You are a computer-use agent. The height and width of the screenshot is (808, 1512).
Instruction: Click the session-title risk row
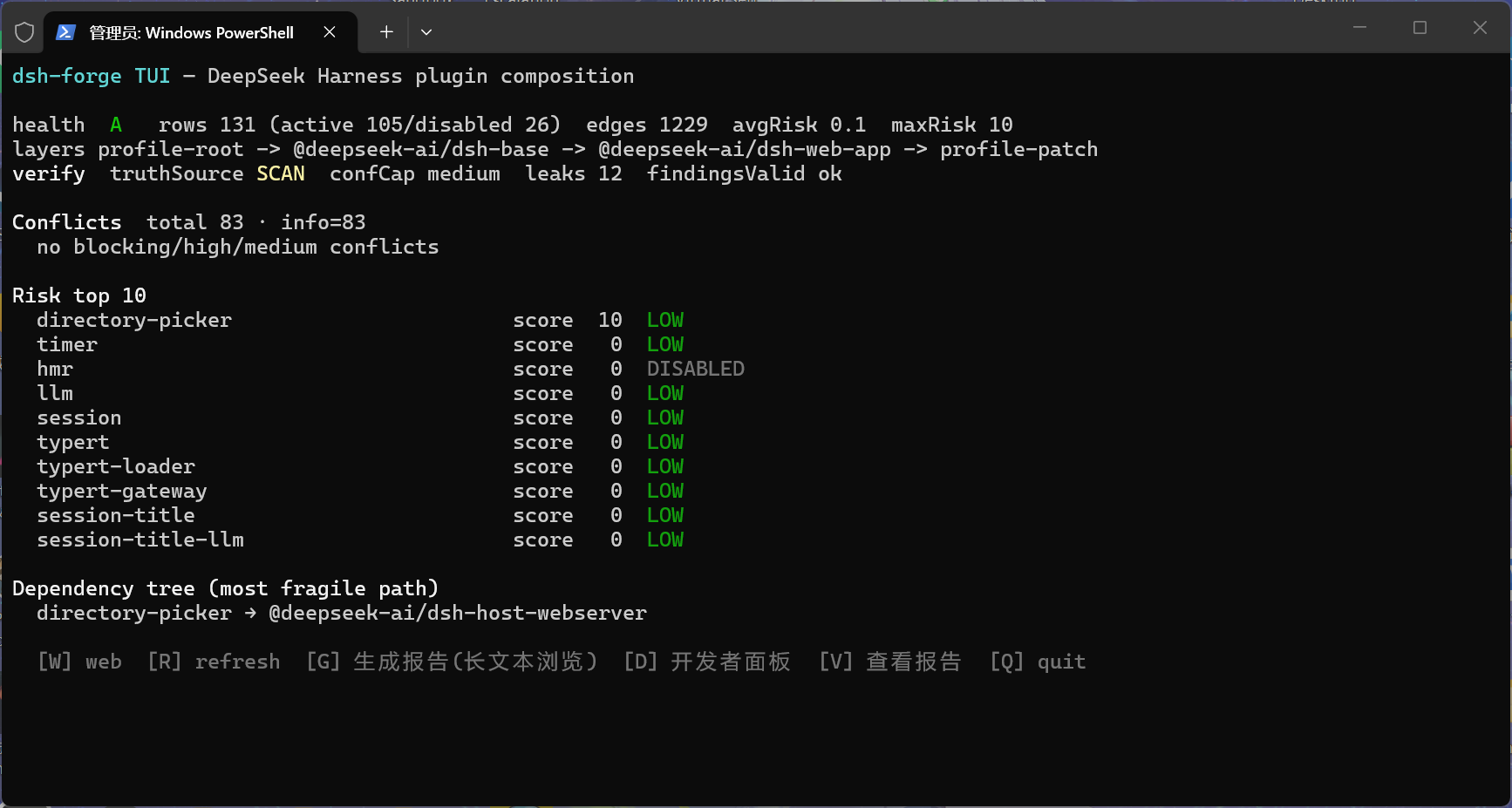(x=360, y=515)
